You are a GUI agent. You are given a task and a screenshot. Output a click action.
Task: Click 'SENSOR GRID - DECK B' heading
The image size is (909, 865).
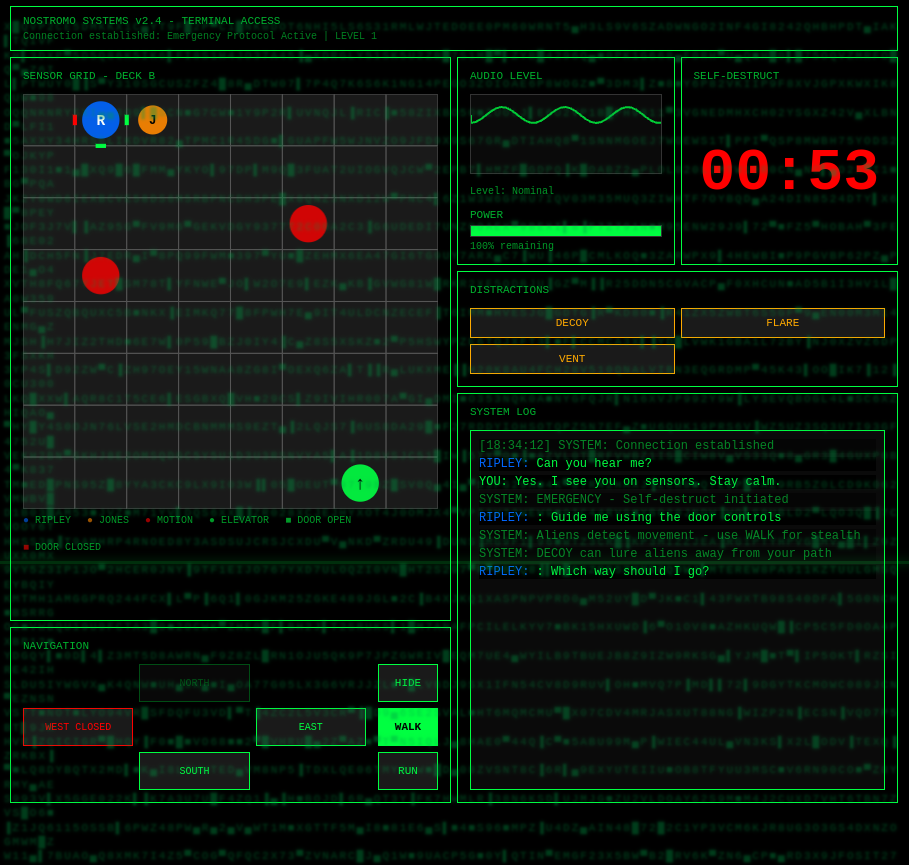click(x=89, y=76)
